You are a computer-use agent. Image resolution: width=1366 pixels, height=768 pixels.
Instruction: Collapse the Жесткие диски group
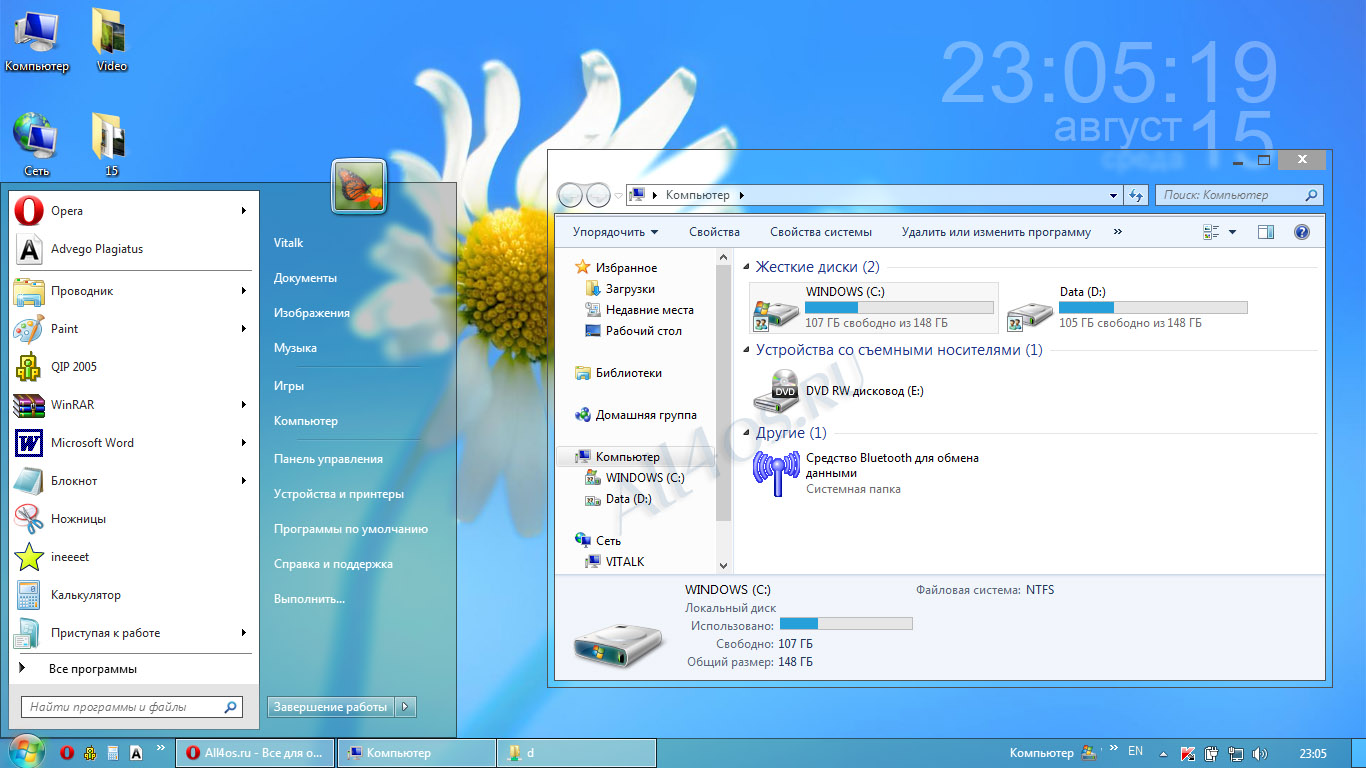(x=745, y=268)
